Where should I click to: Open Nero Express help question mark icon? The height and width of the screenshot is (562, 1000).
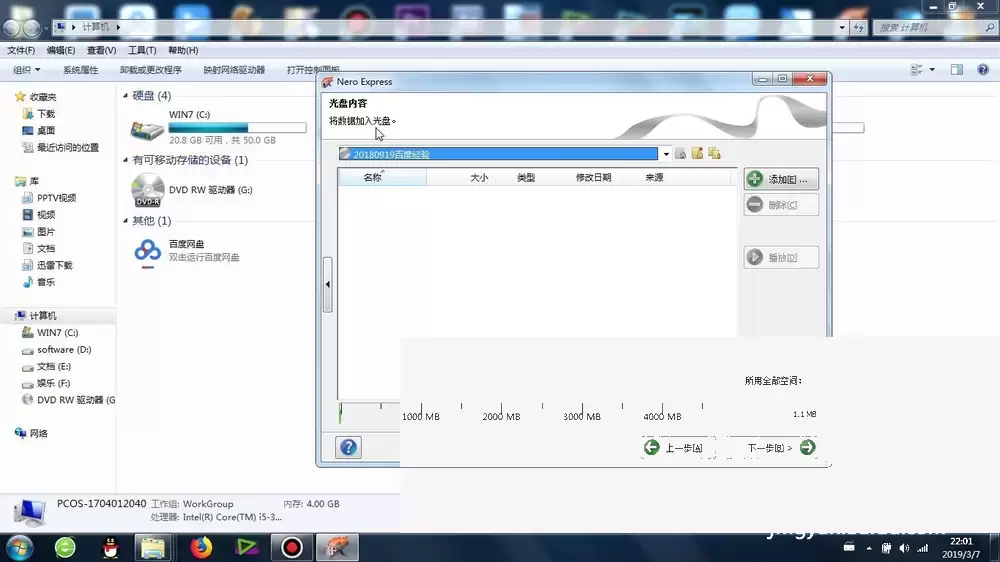[348, 447]
